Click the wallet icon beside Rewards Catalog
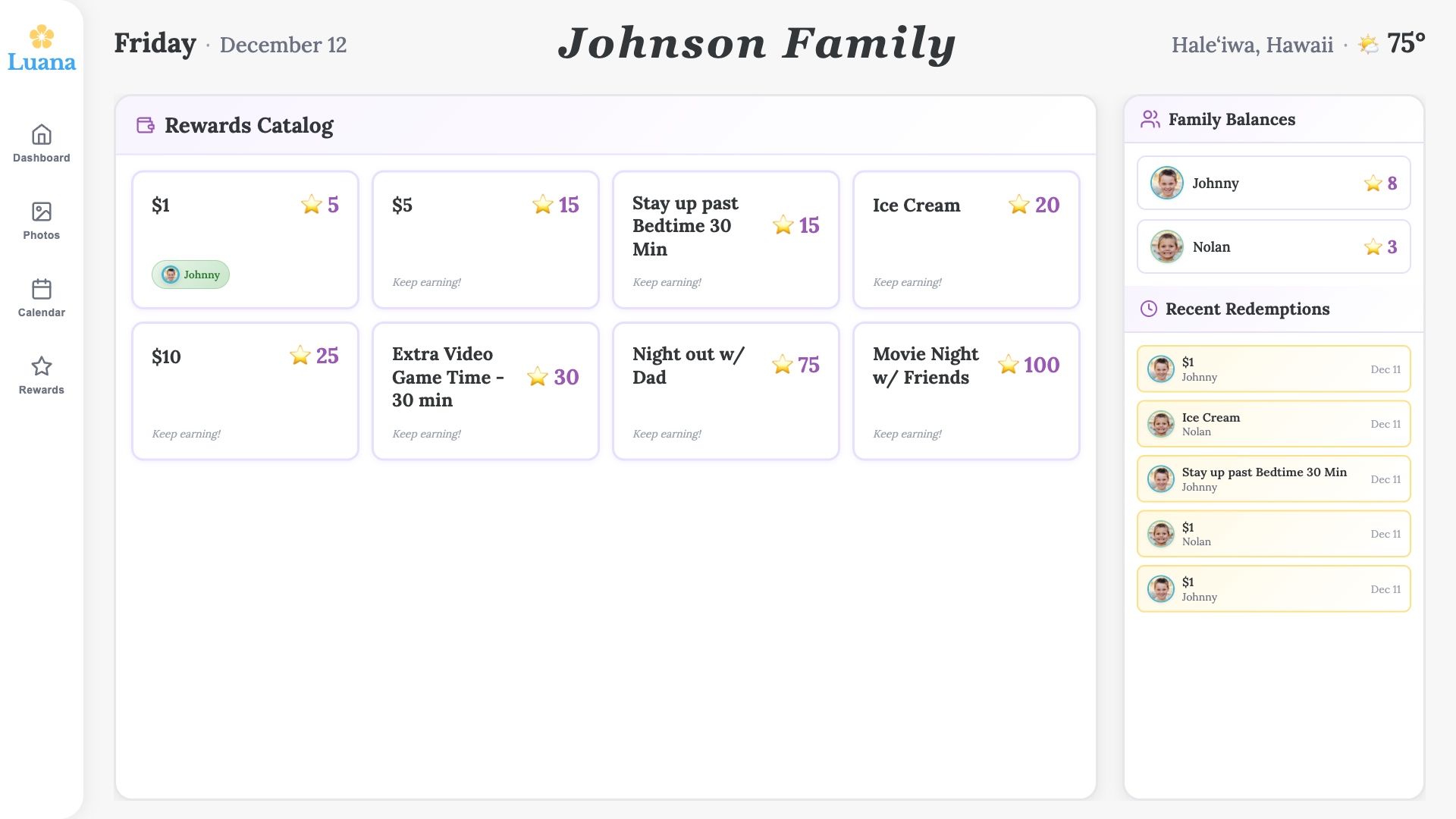 coord(145,125)
